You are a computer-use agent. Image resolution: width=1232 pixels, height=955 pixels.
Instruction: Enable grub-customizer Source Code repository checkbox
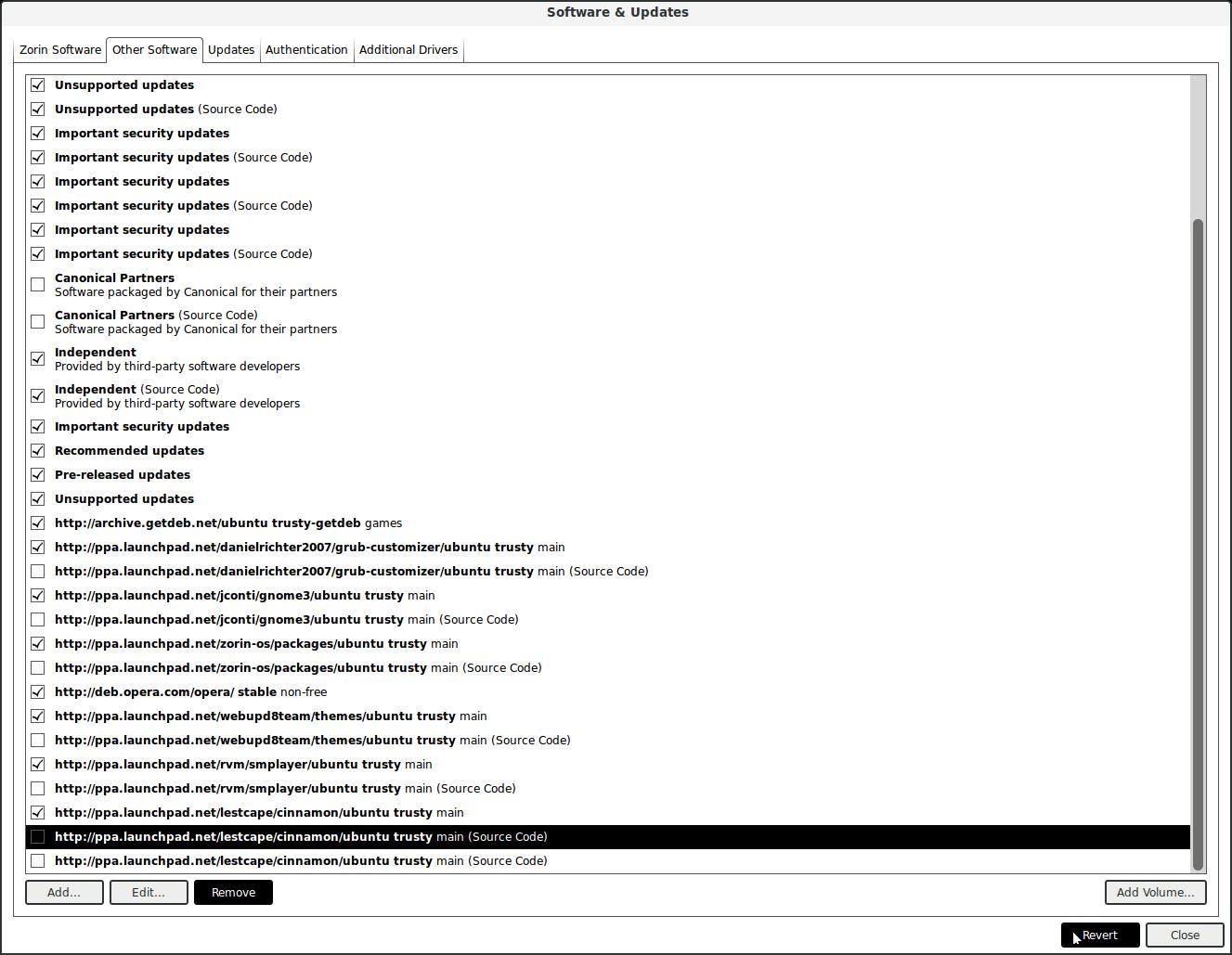pyautogui.click(x=38, y=572)
